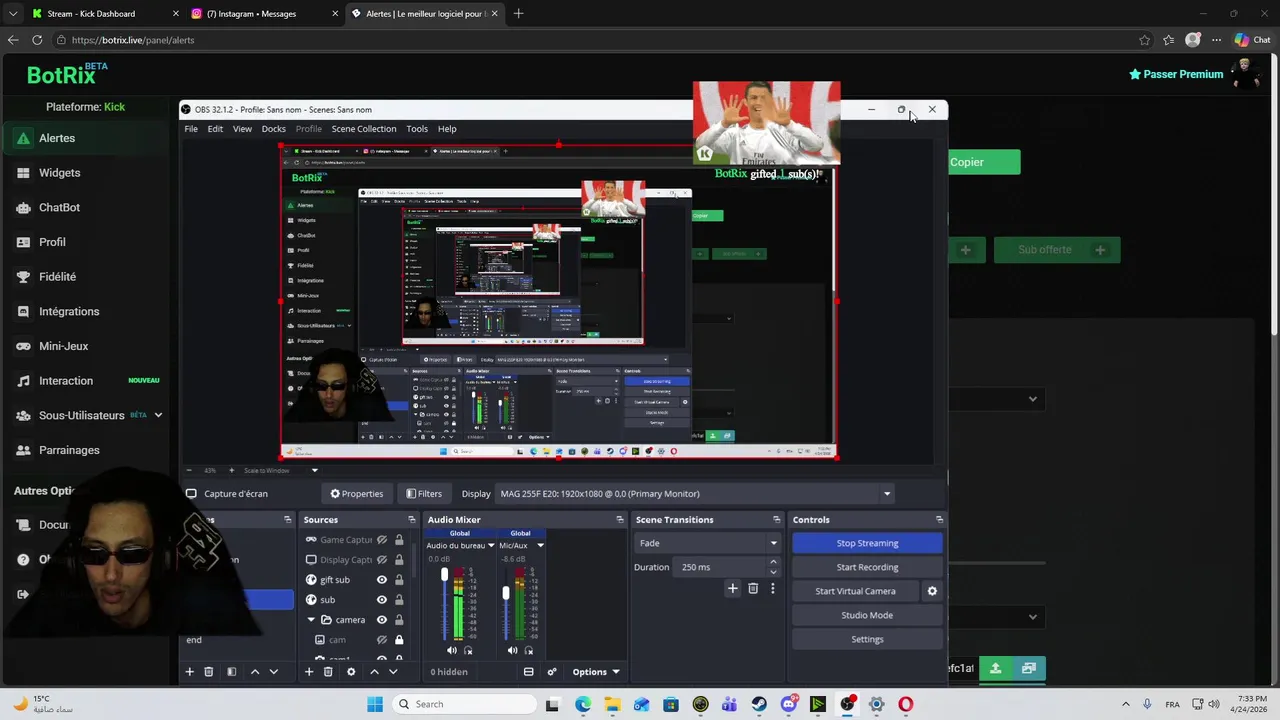Open Mini-Jeux in the BotRix sidebar
The image size is (1280, 720).
[64, 346]
